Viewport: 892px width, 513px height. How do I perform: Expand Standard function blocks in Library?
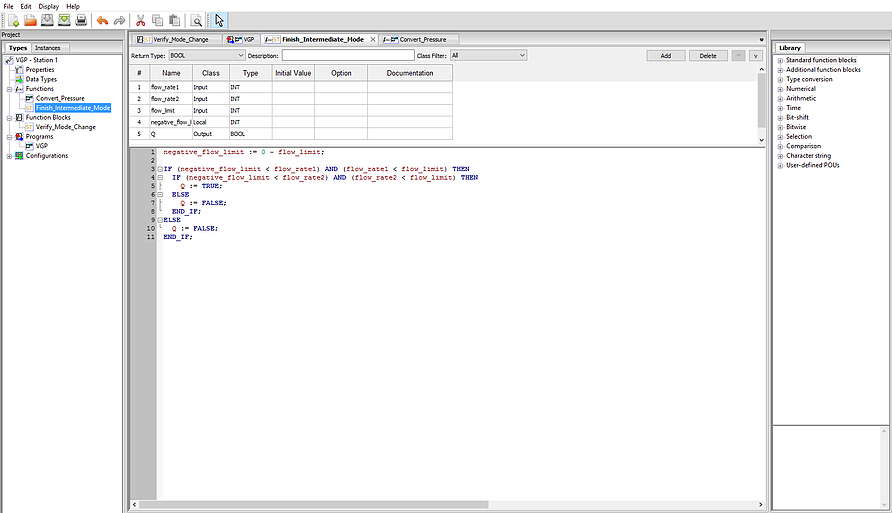tap(780, 61)
